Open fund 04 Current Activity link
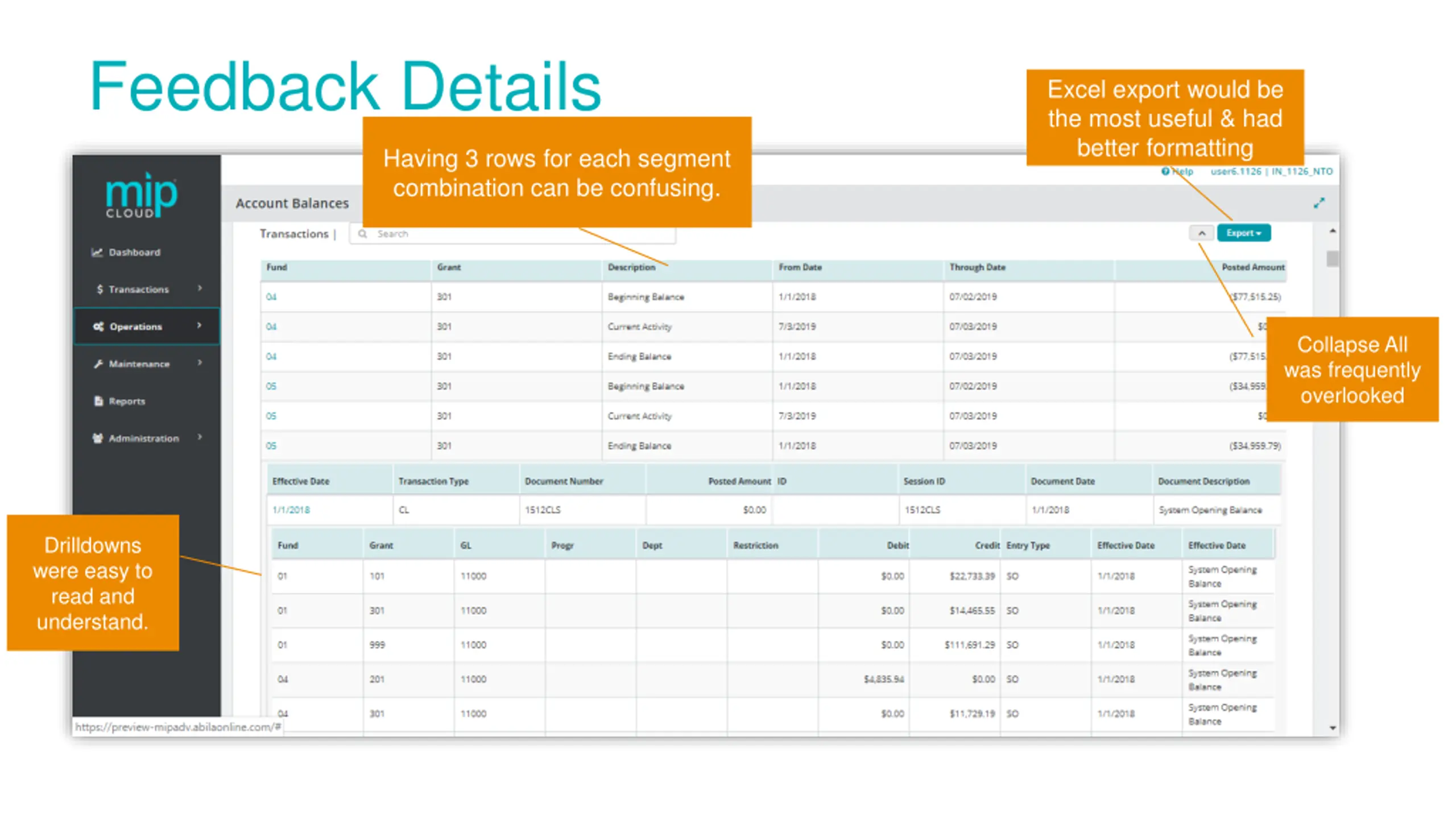1456x819 pixels. [x=271, y=326]
